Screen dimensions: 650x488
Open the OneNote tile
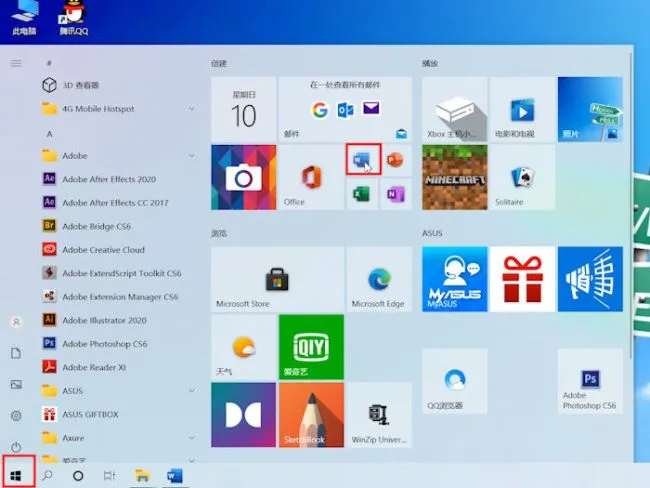395,194
